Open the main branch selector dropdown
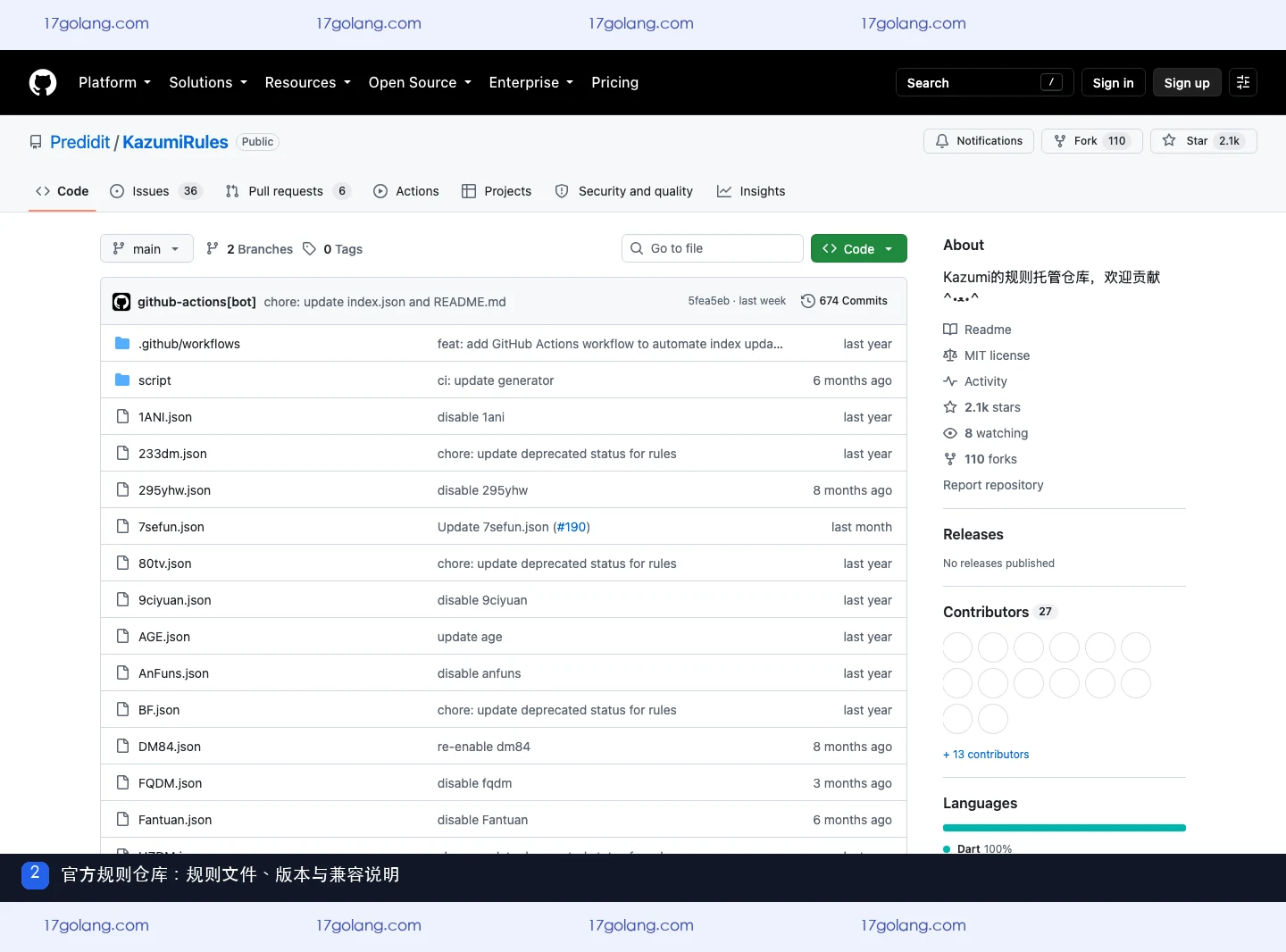This screenshot has width=1286, height=952. pyautogui.click(x=146, y=248)
